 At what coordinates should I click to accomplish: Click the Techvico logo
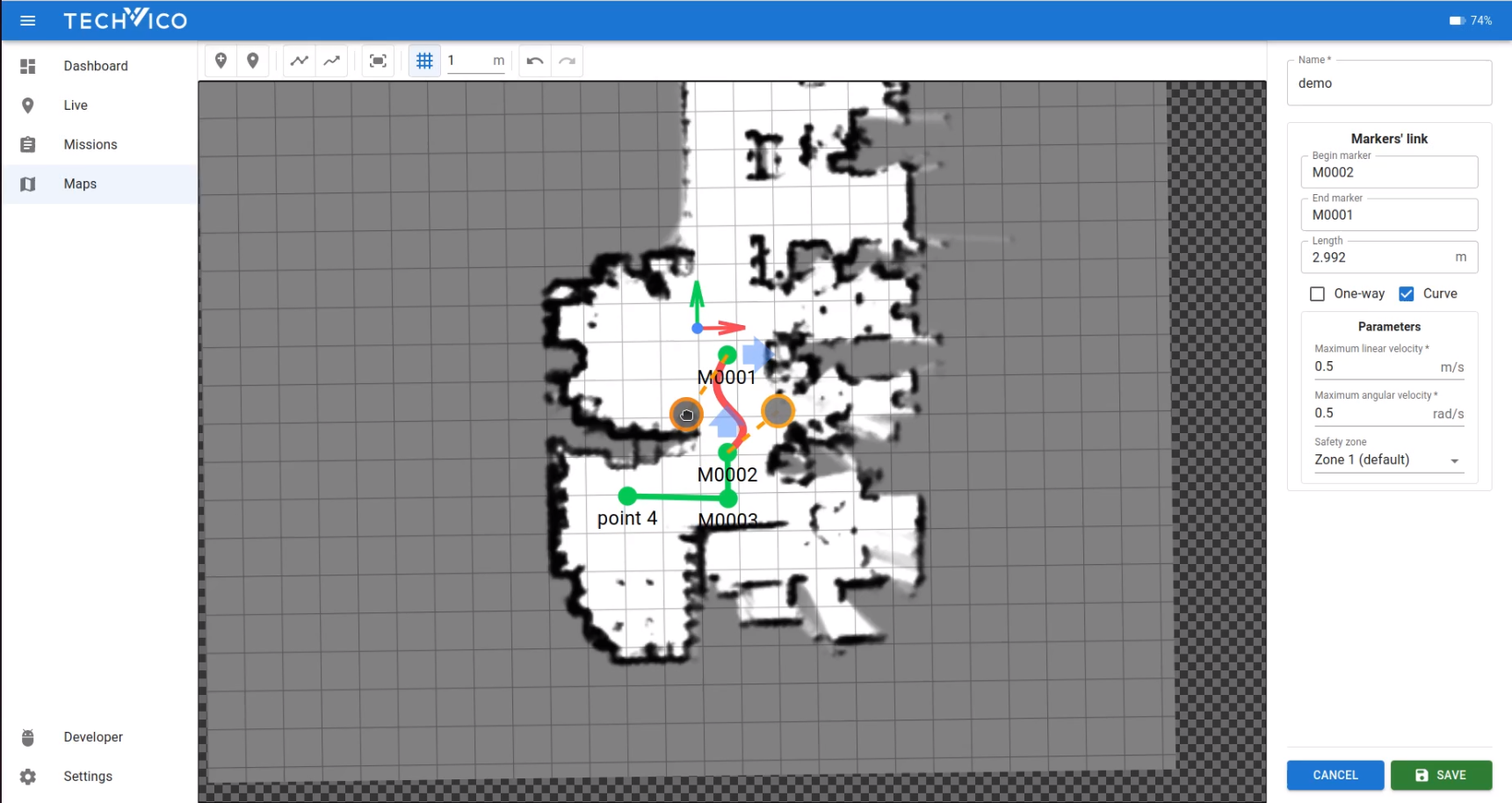(125, 19)
